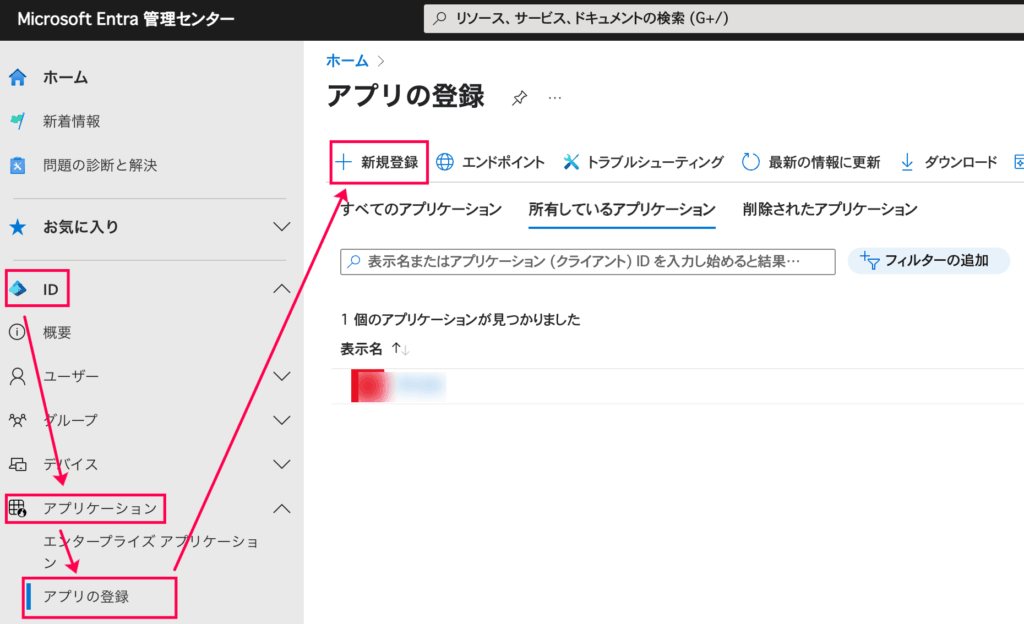Screen dimensions: 1024x624
Task: Click the wrench icon for トラブルシューティング
Action: pos(571,162)
